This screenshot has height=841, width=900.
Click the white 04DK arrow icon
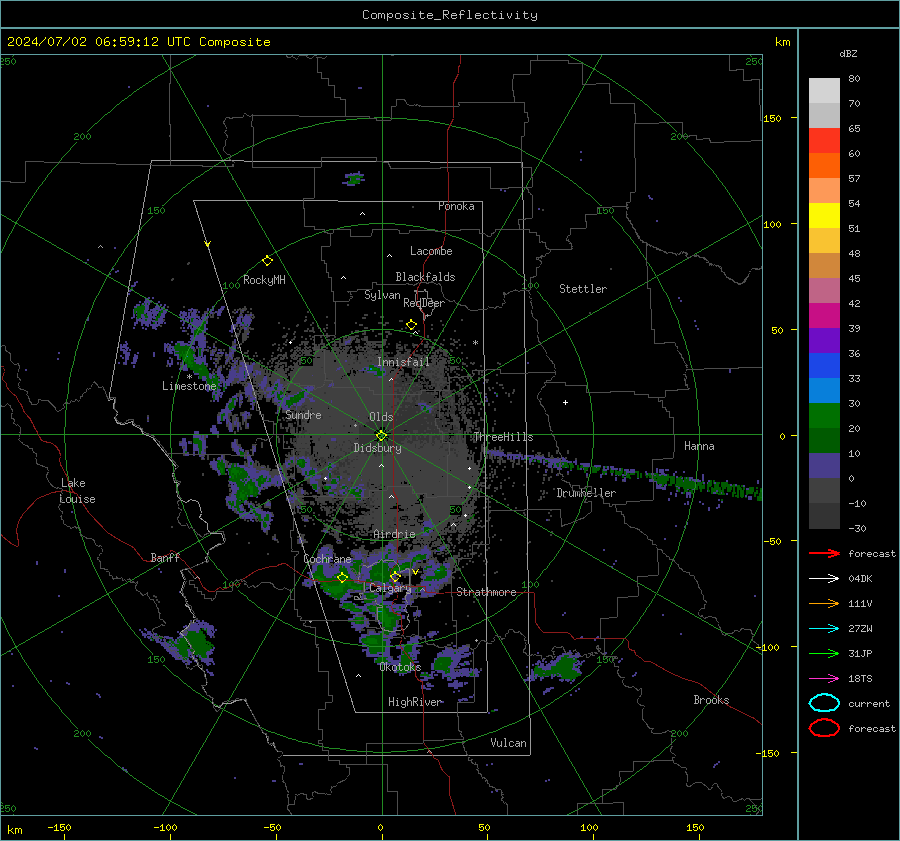(824, 578)
